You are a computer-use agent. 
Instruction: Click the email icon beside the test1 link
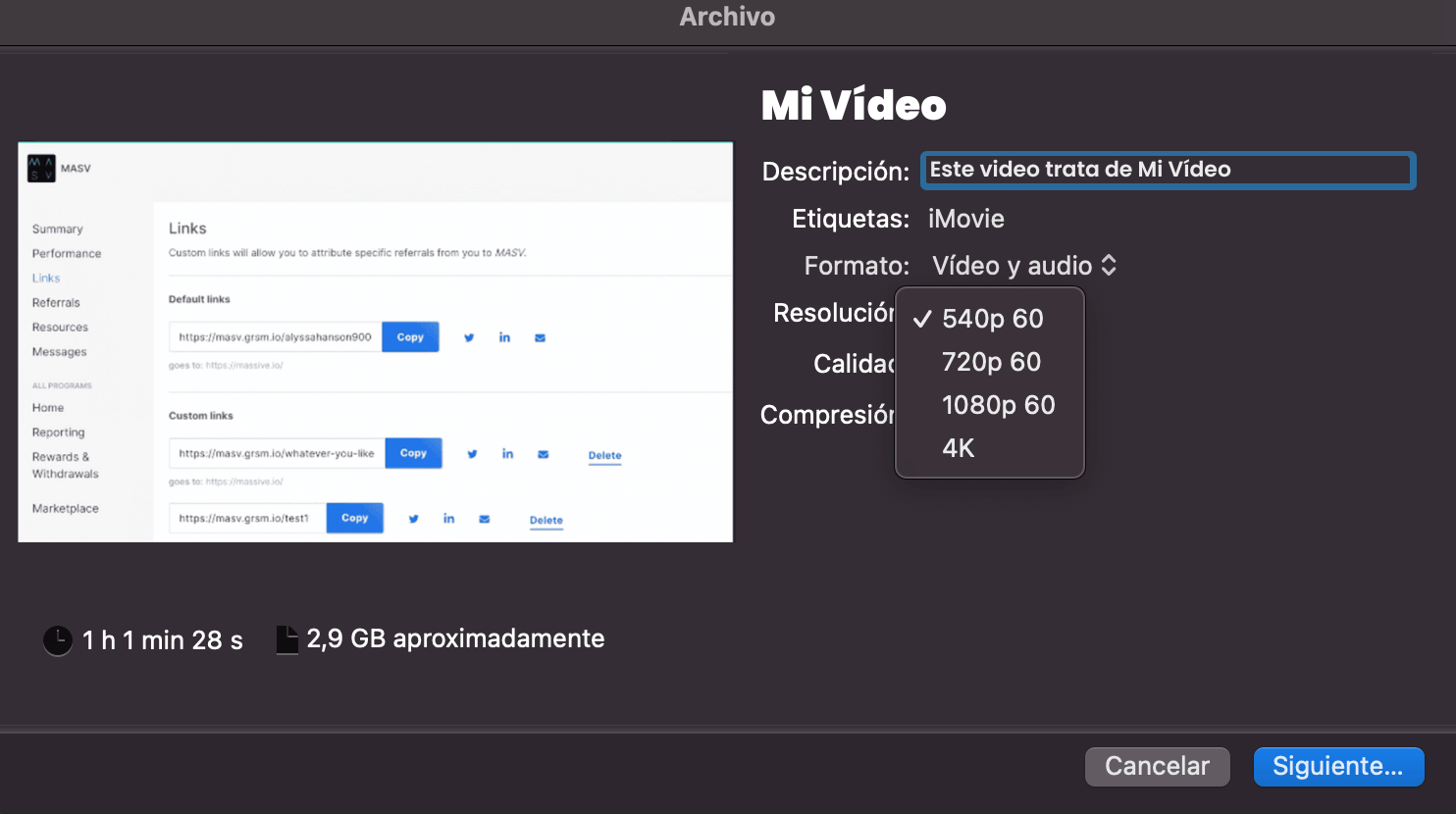[484, 518]
